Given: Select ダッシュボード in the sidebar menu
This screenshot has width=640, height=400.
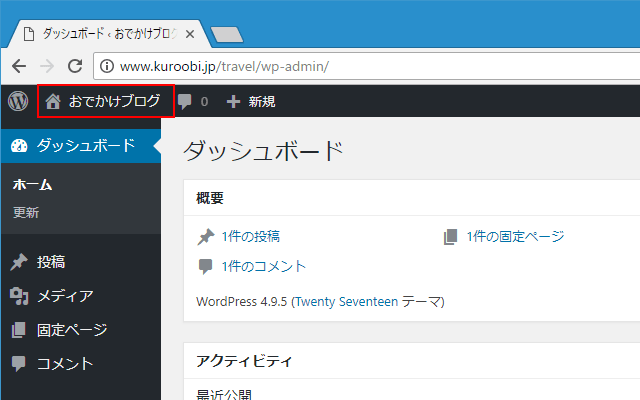Looking at the screenshot, I should (81, 146).
